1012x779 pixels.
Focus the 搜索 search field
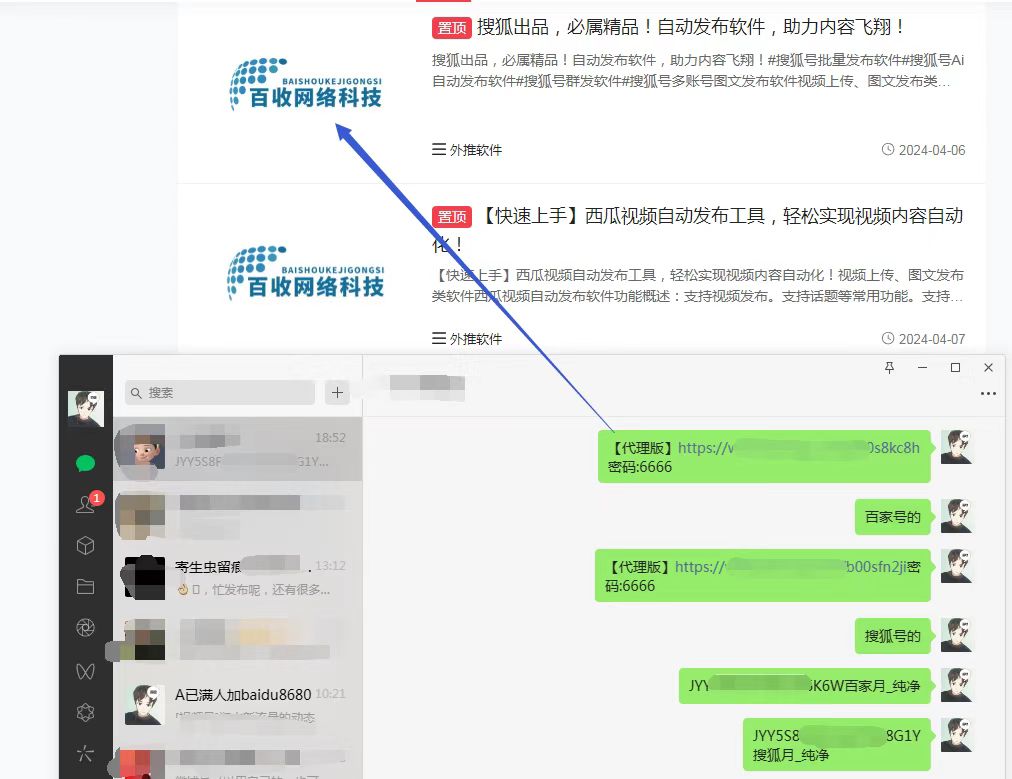point(219,392)
